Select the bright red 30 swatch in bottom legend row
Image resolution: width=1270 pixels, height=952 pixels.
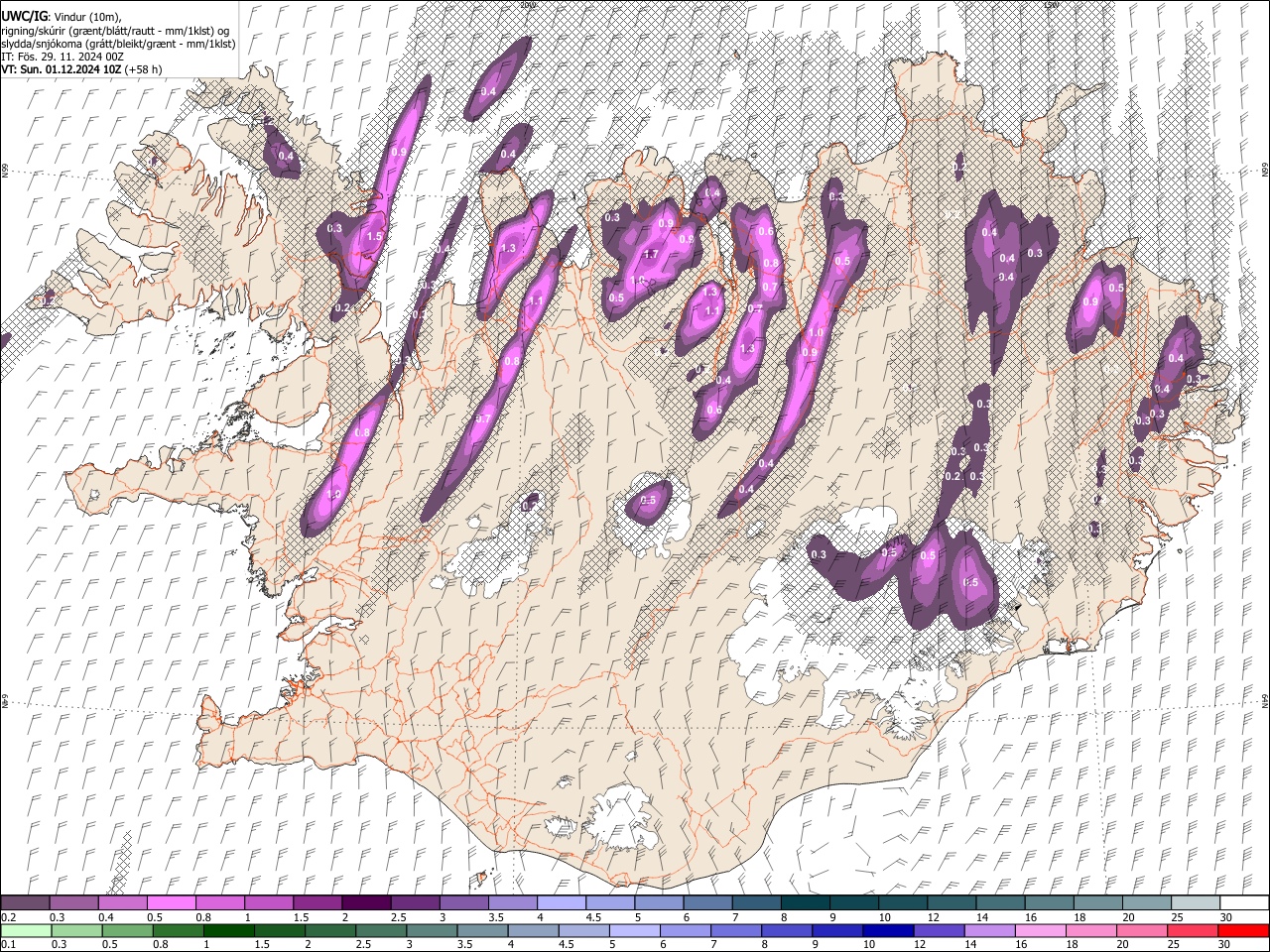click(1244, 930)
